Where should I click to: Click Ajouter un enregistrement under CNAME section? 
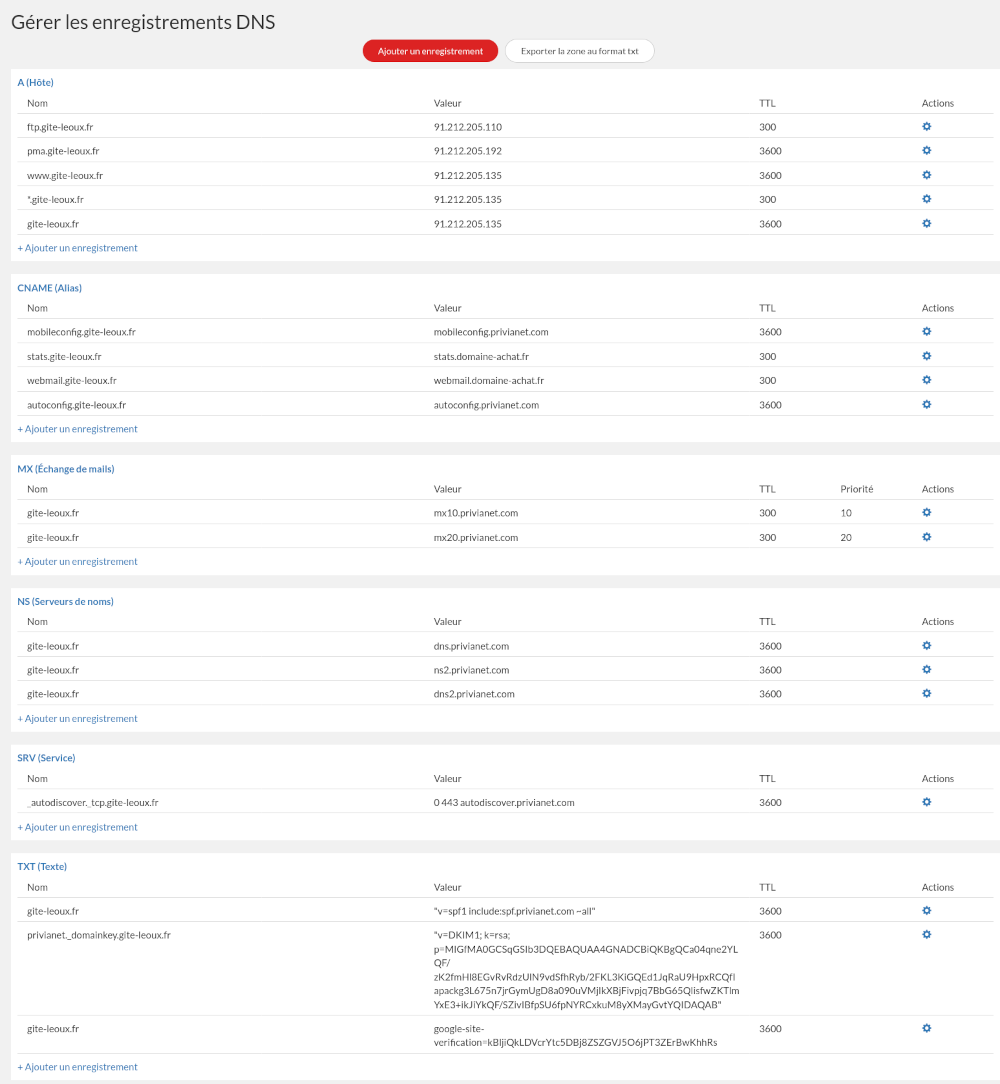(x=78, y=429)
